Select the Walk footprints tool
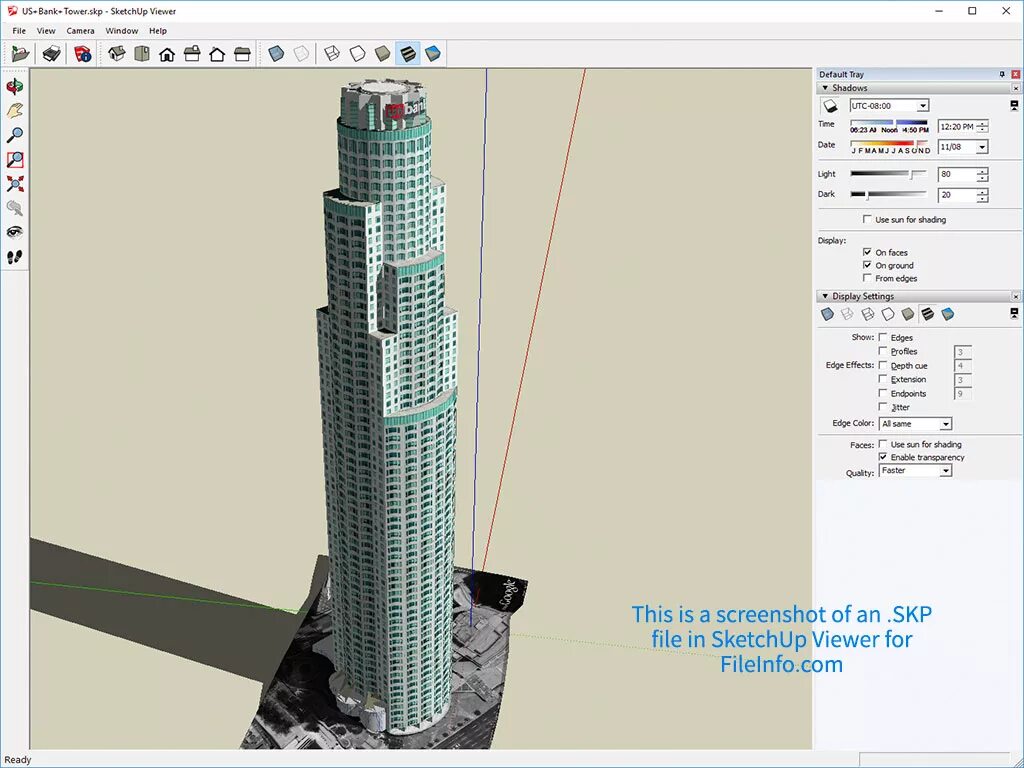The image size is (1024, 768). [x=14, y=257]
